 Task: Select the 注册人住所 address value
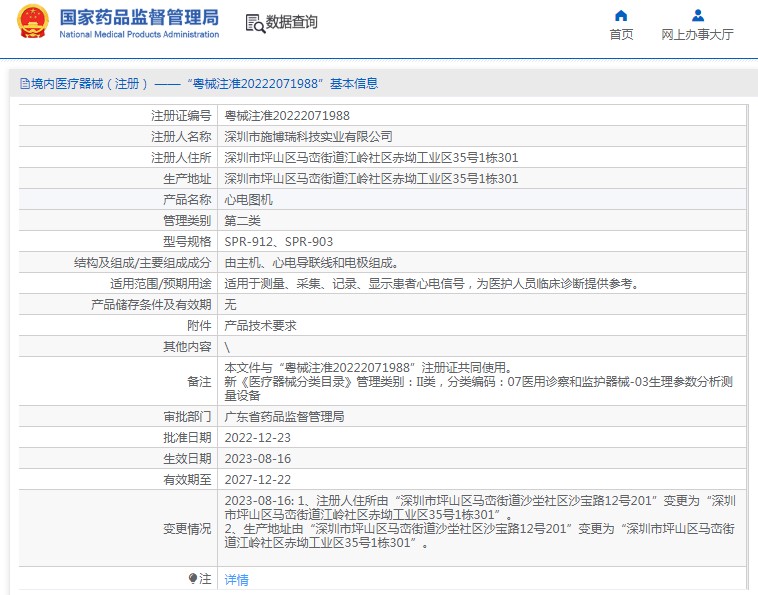pyautogui.click(x=371, y=158)
